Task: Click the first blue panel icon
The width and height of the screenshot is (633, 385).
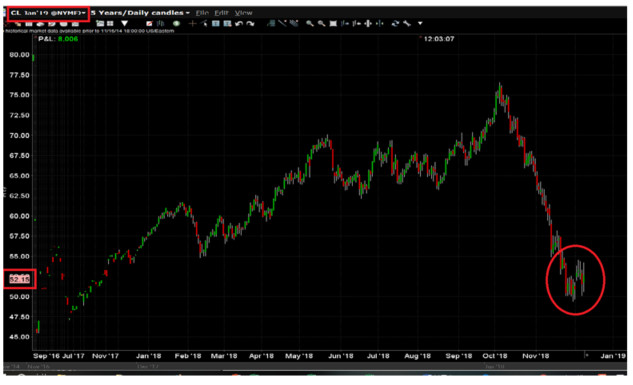Action: (216, 23)
